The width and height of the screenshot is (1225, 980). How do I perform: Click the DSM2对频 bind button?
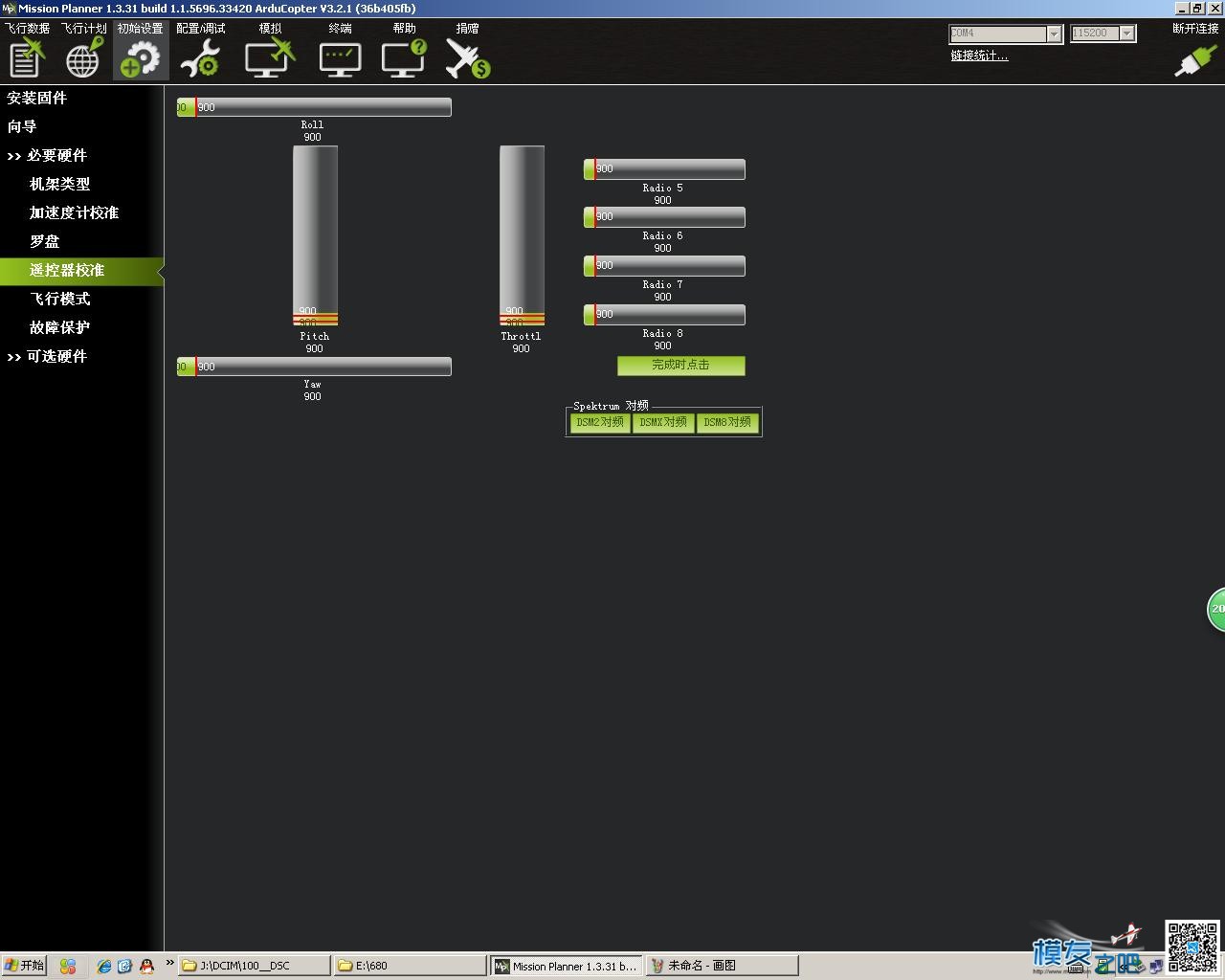[600, 422]
